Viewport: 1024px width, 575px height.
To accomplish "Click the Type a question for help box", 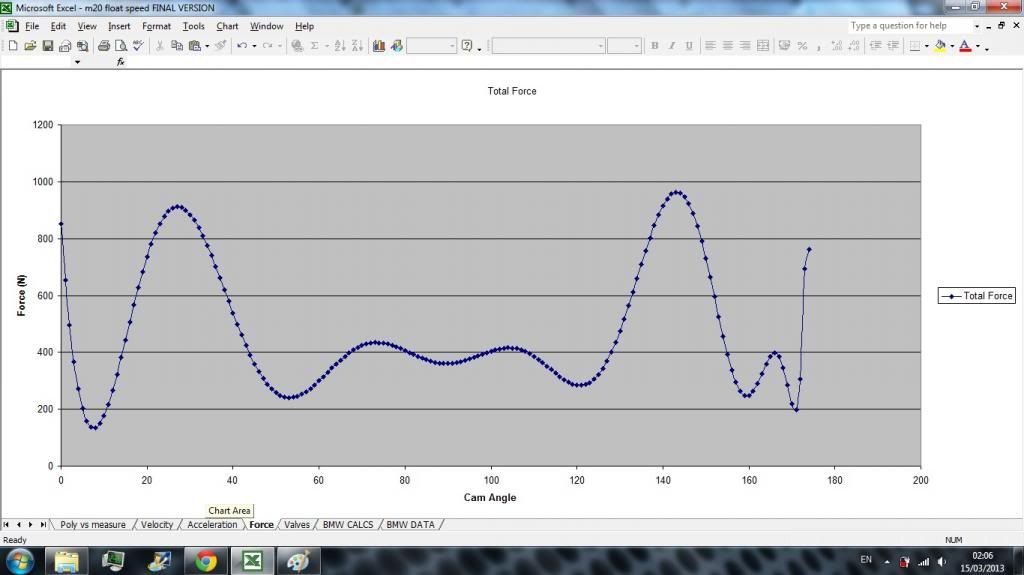I will (x=908, y=26).
